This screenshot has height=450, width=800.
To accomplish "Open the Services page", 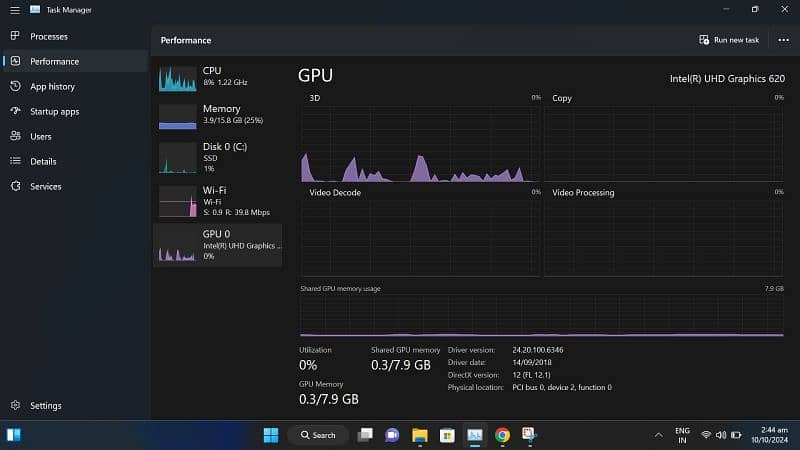I will [45, 186].
